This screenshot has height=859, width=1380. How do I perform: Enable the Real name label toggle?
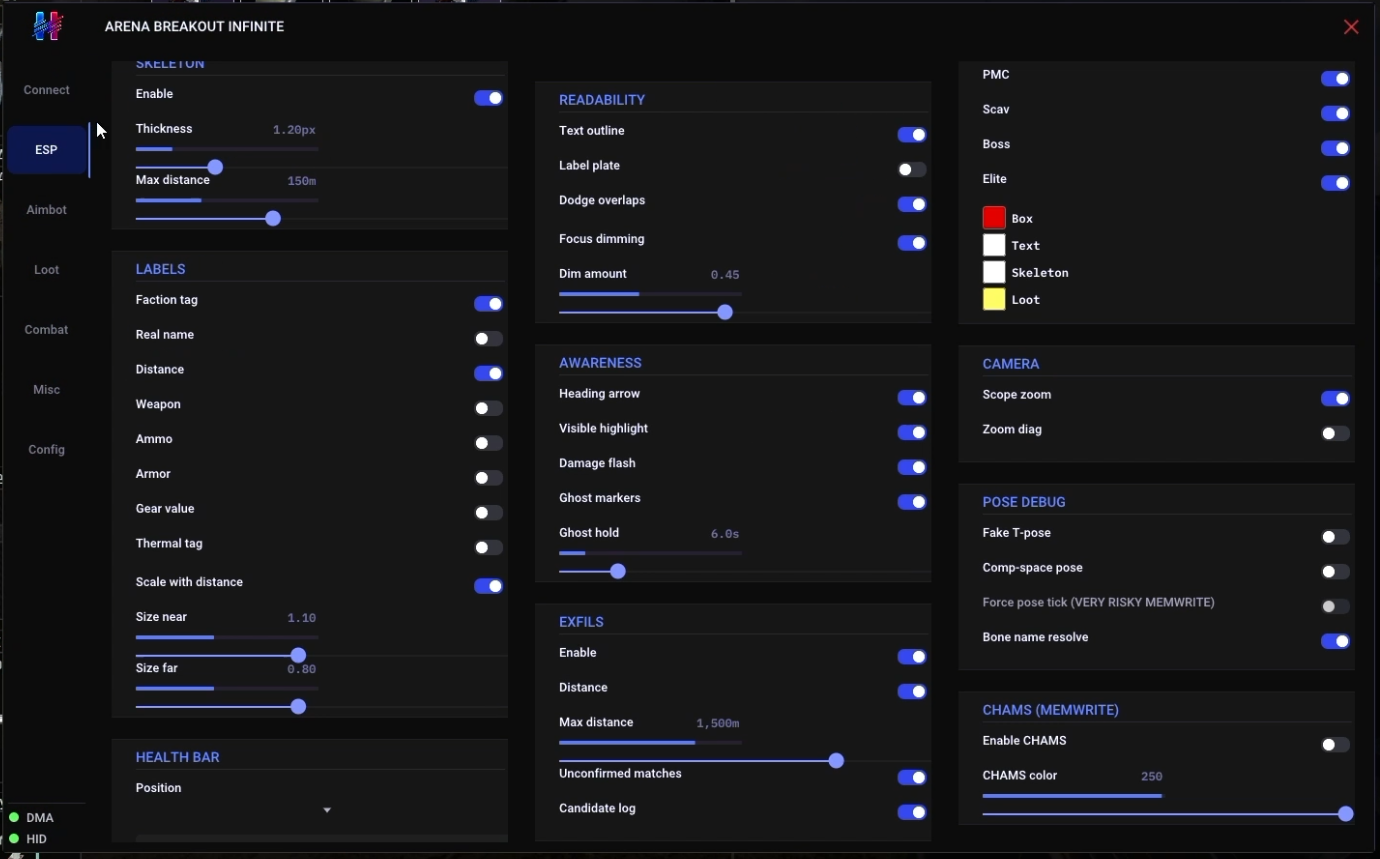tap(488, 339)
